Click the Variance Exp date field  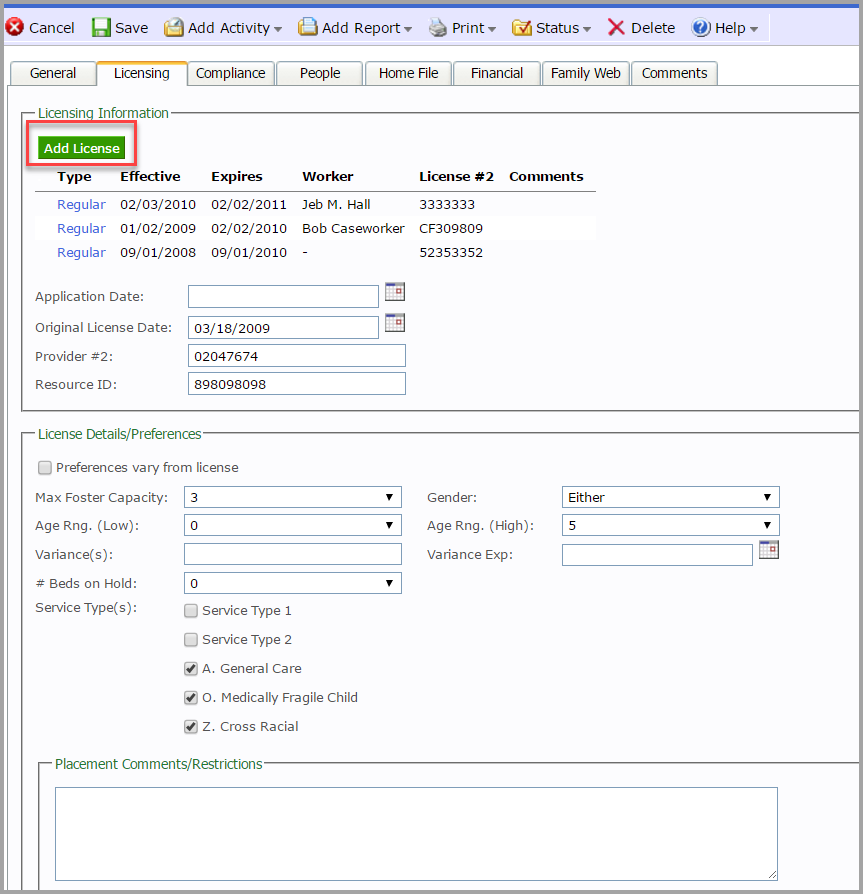pos(657,555)
